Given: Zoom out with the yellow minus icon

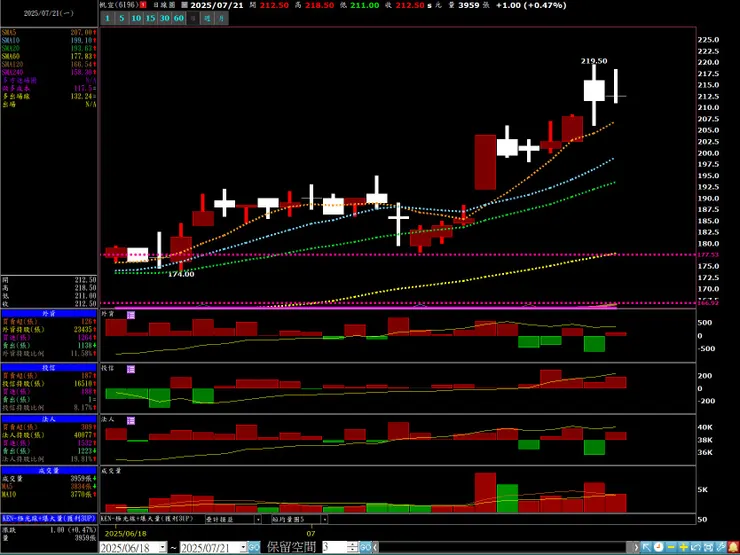Looking at the screenshot, I should point(671,547).
